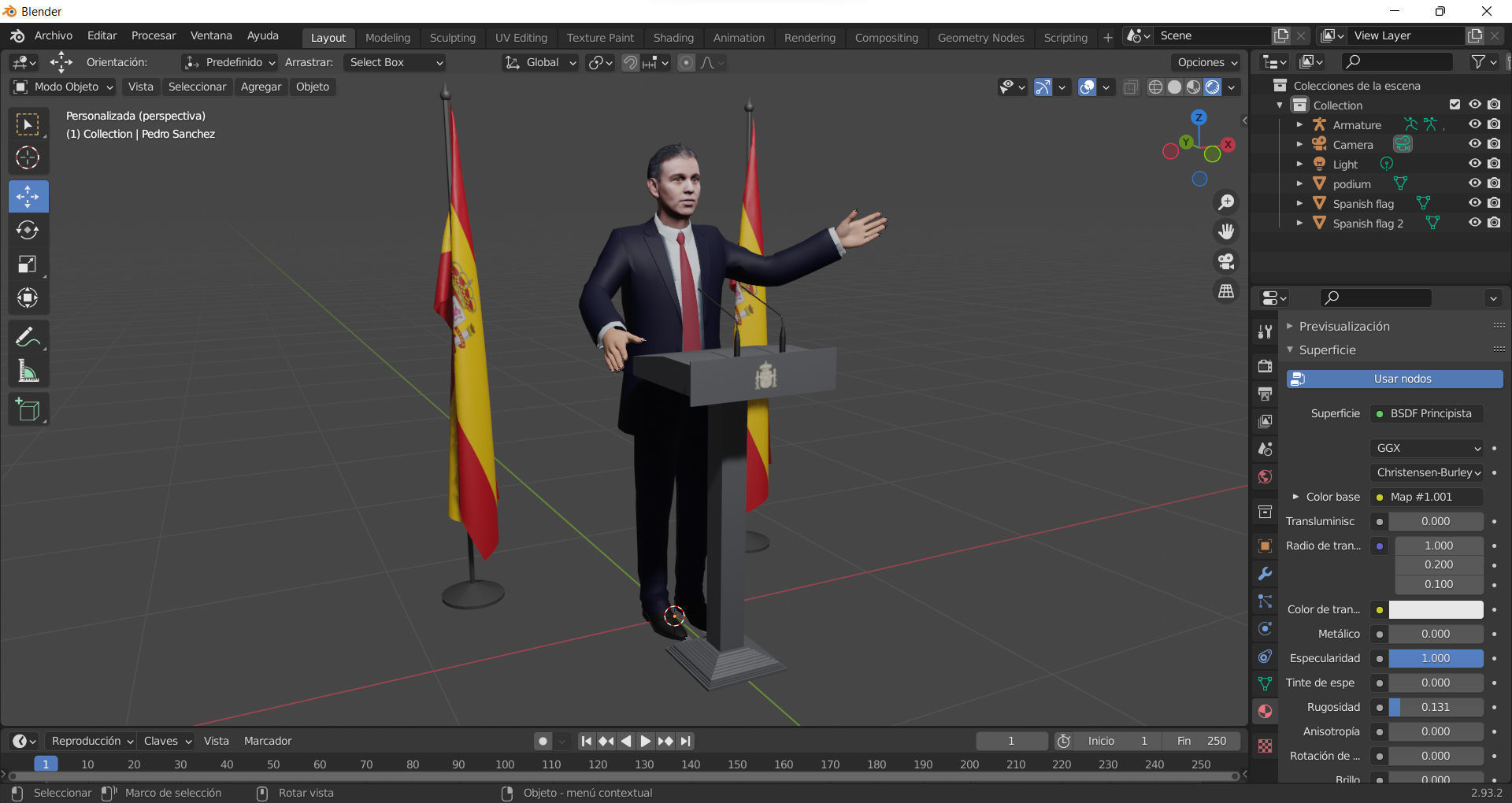Click Usar nodos button
The width and height of the screenshot is (1512, 803).
tap(1395, 379)
